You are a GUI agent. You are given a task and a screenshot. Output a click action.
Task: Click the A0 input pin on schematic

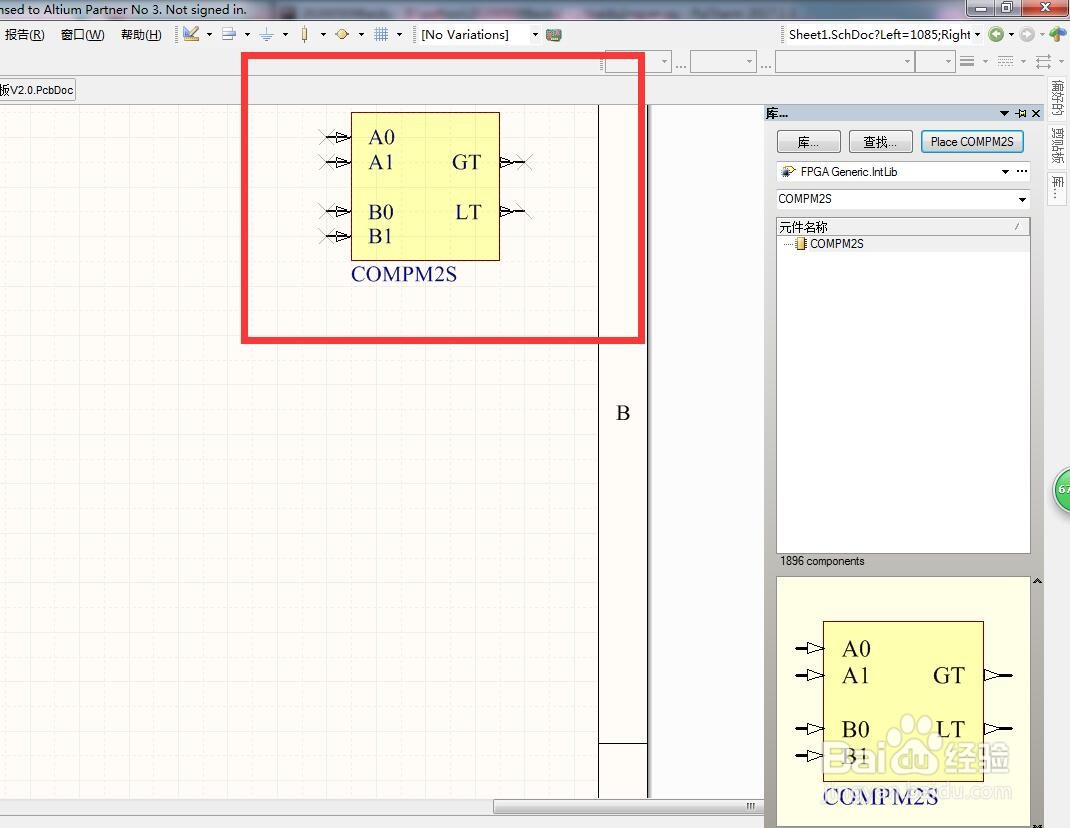[335, 137]
